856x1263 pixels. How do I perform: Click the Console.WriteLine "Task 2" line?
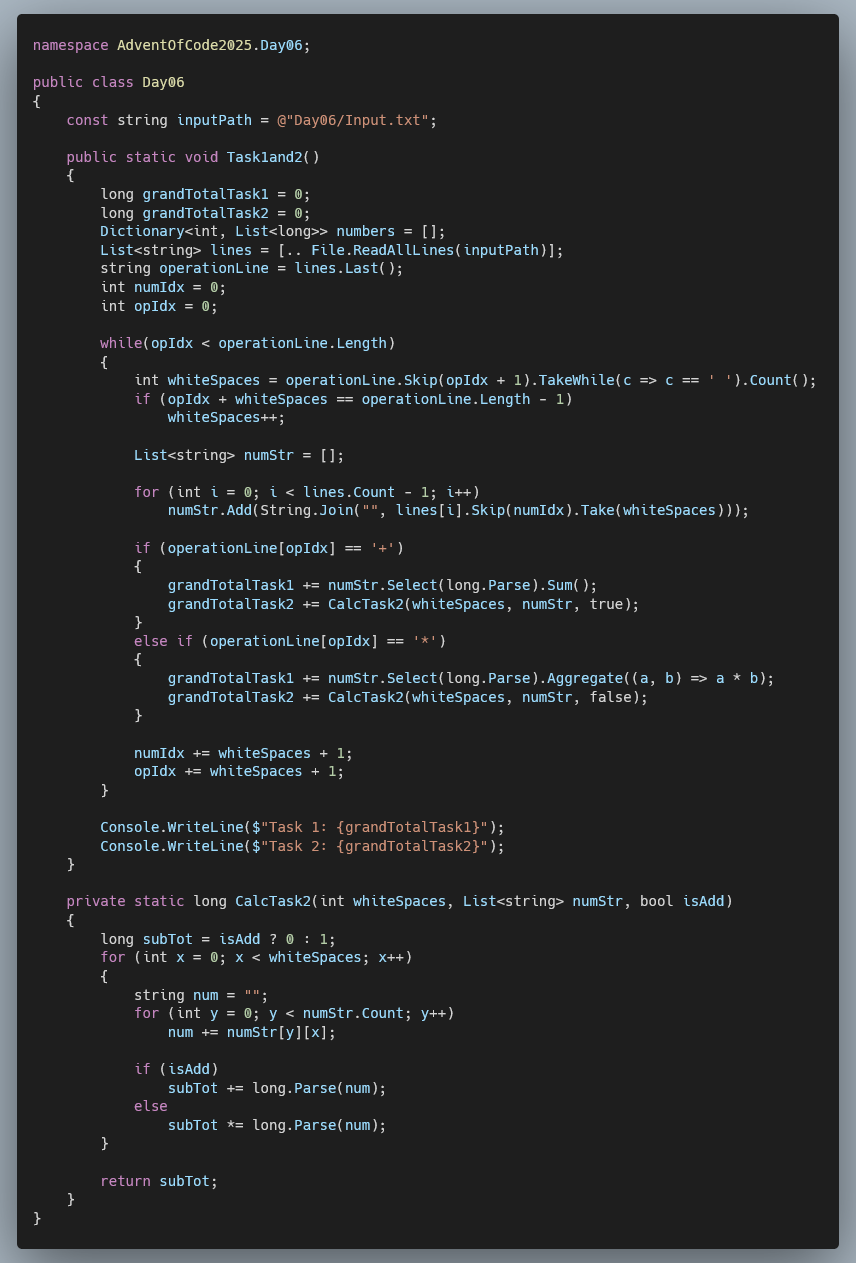[x=302, y=845]
